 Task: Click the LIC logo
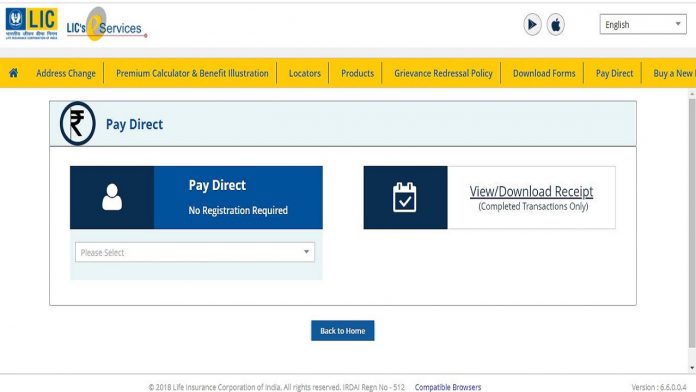point(32,24)
